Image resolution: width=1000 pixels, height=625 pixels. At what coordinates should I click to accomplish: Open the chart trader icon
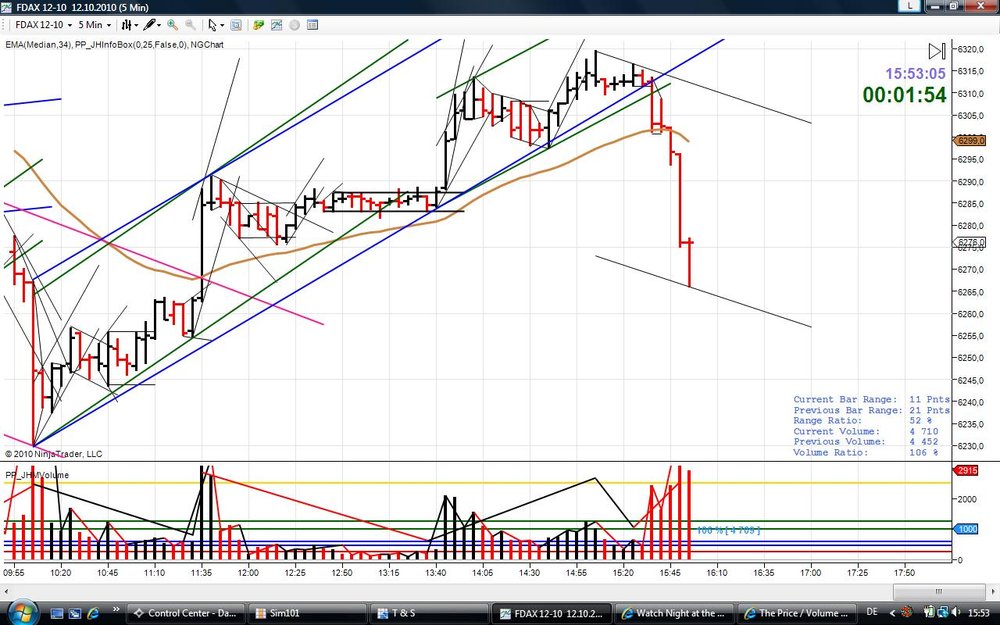tap(258, 25)
